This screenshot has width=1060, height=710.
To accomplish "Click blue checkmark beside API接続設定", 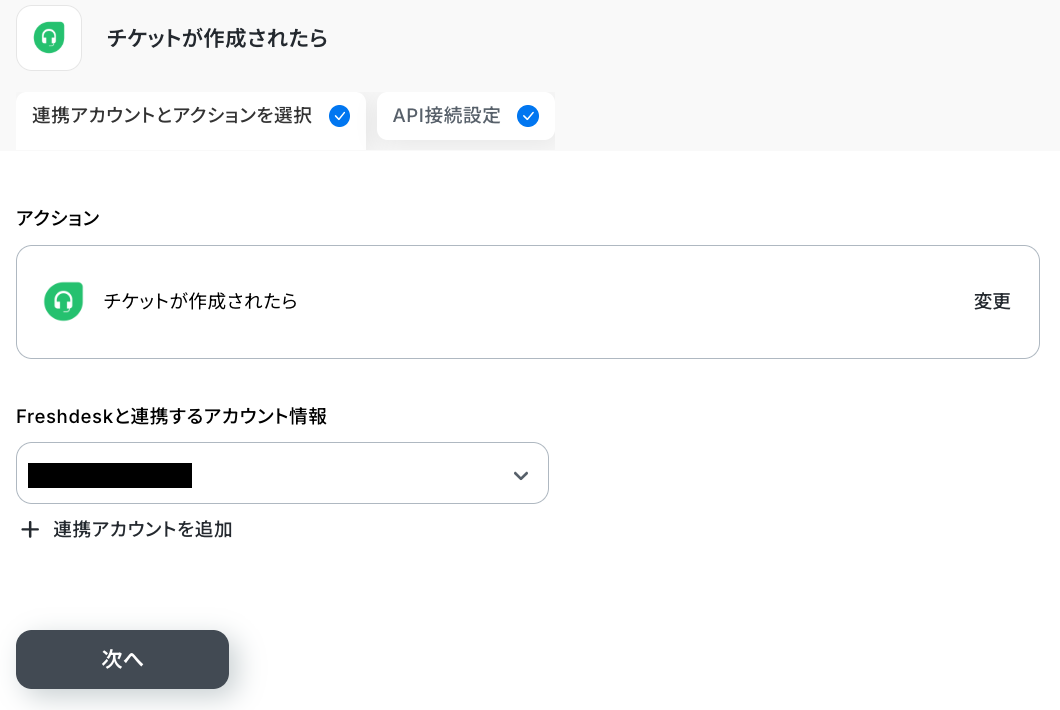I will (x=528, y=116).
